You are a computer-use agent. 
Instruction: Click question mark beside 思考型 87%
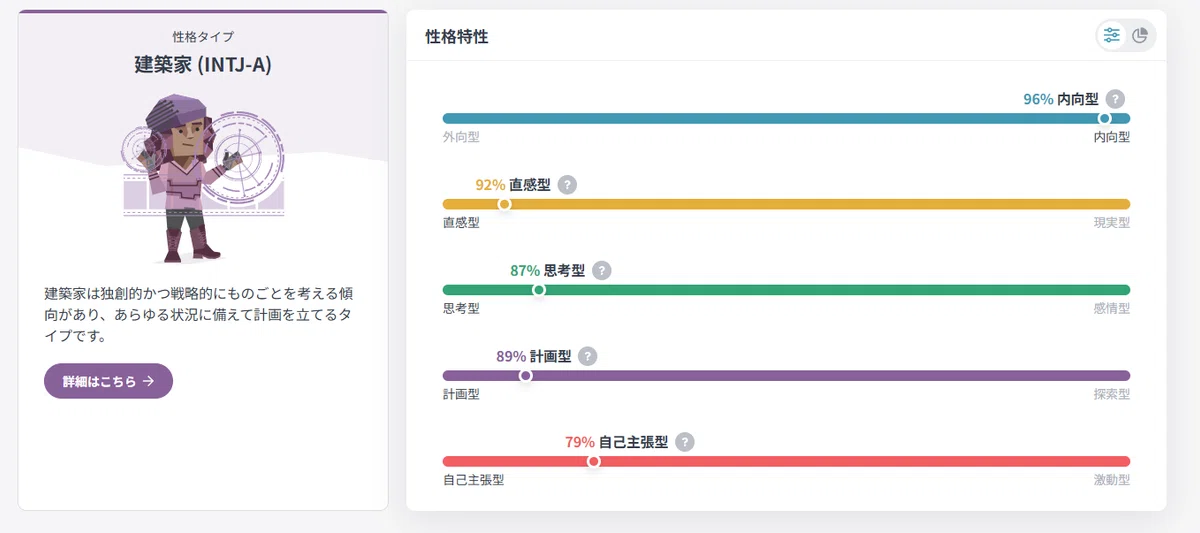[601, 270]
